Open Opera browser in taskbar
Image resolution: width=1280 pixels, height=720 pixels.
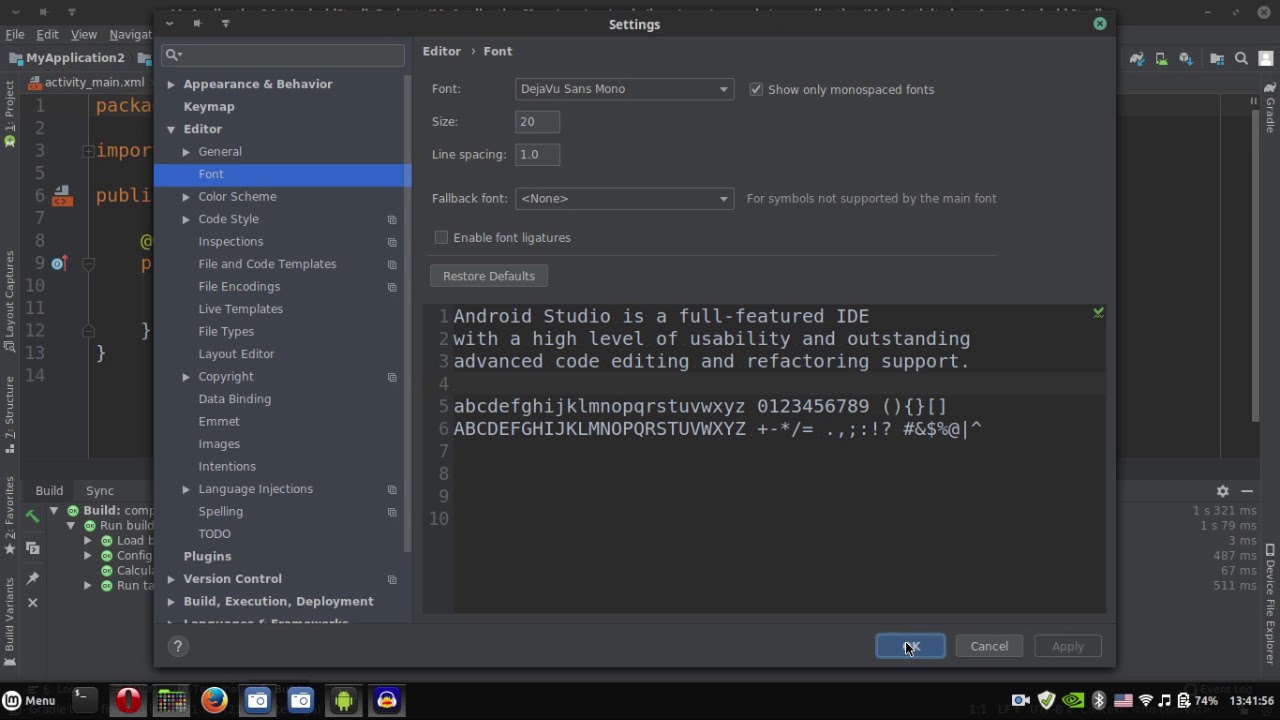point(128,700)
